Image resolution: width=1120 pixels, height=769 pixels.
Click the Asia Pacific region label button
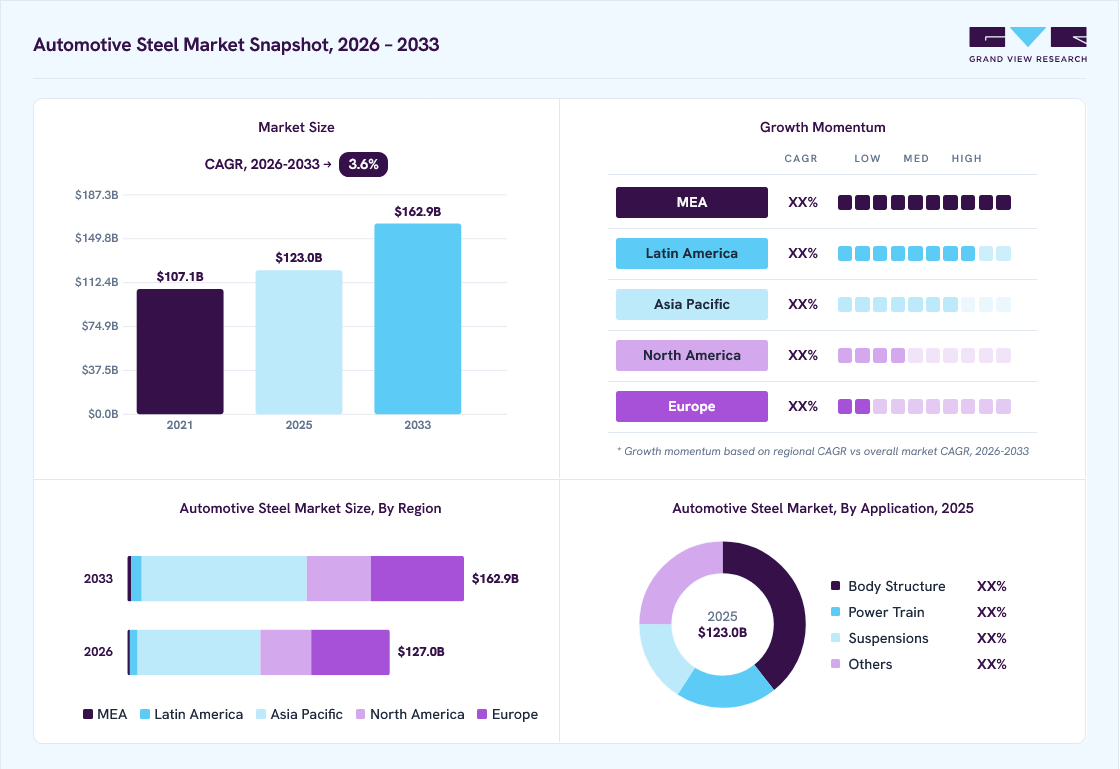(691, 304)
